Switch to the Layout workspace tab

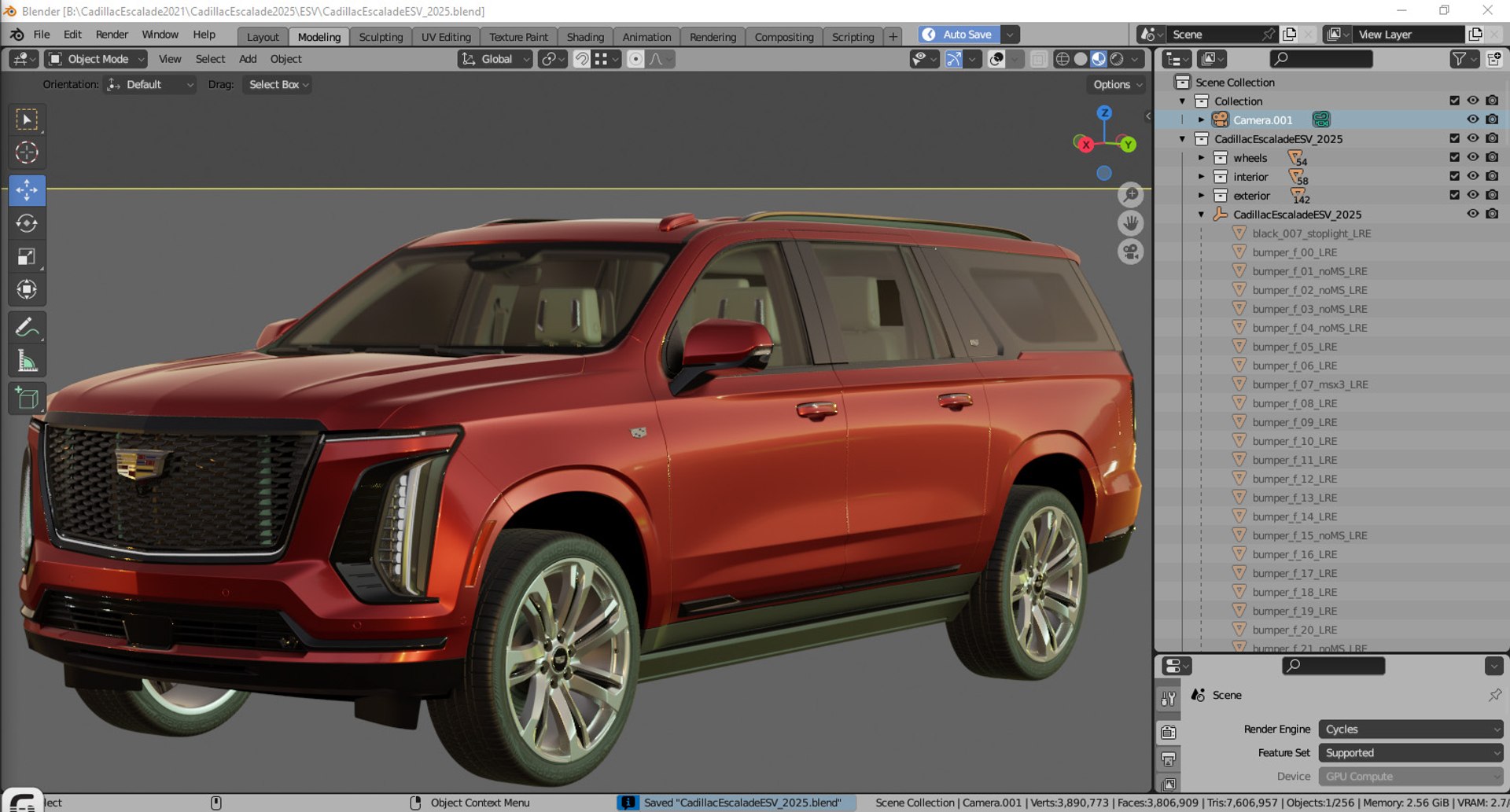263,37
